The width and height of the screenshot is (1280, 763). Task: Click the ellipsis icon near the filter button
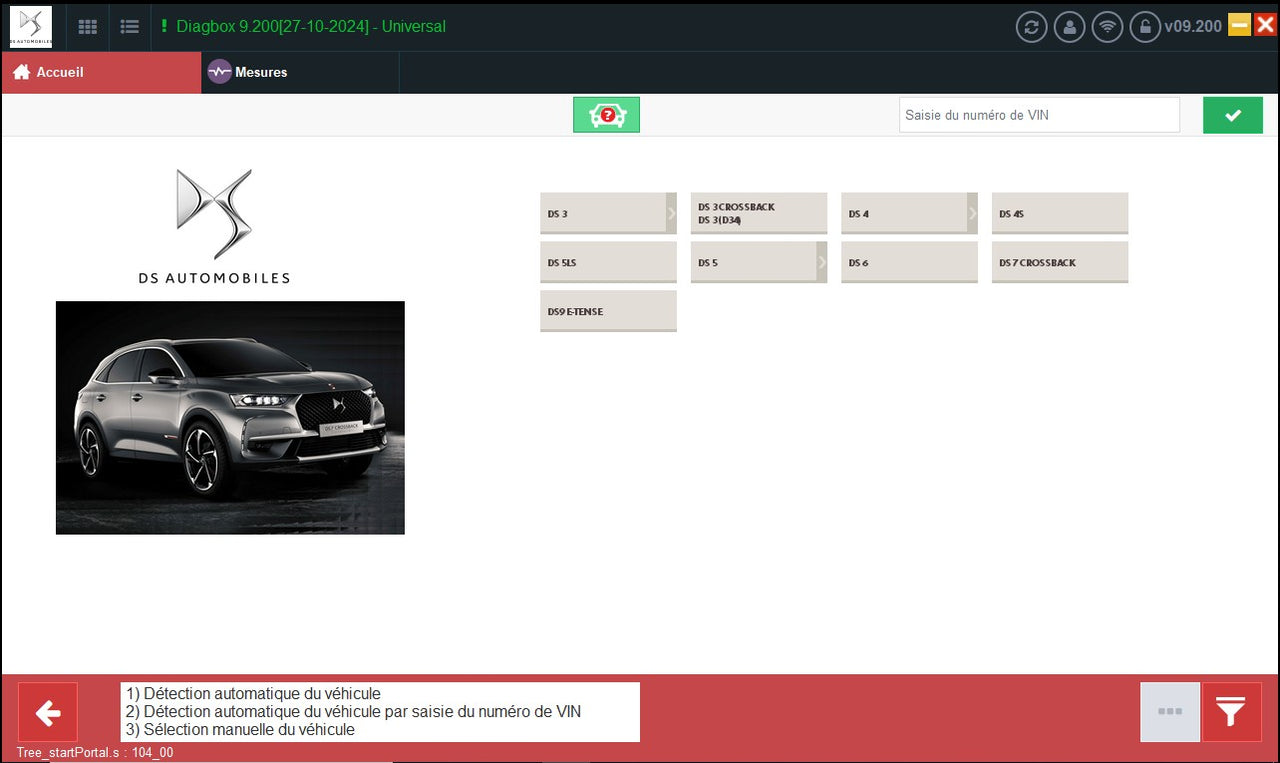click(x=1169, y=712)
